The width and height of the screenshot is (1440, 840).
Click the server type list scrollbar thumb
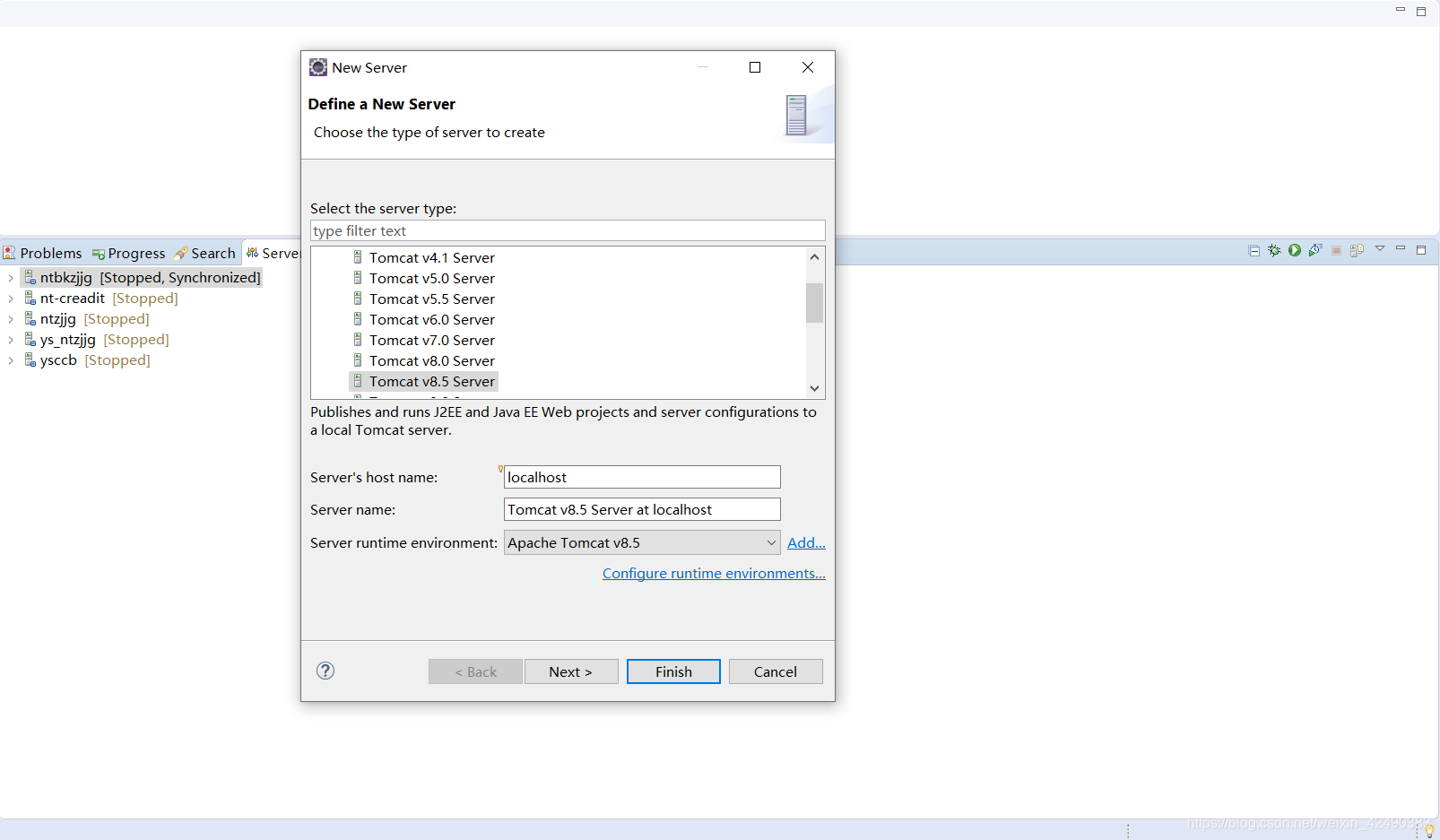point(814,302)
